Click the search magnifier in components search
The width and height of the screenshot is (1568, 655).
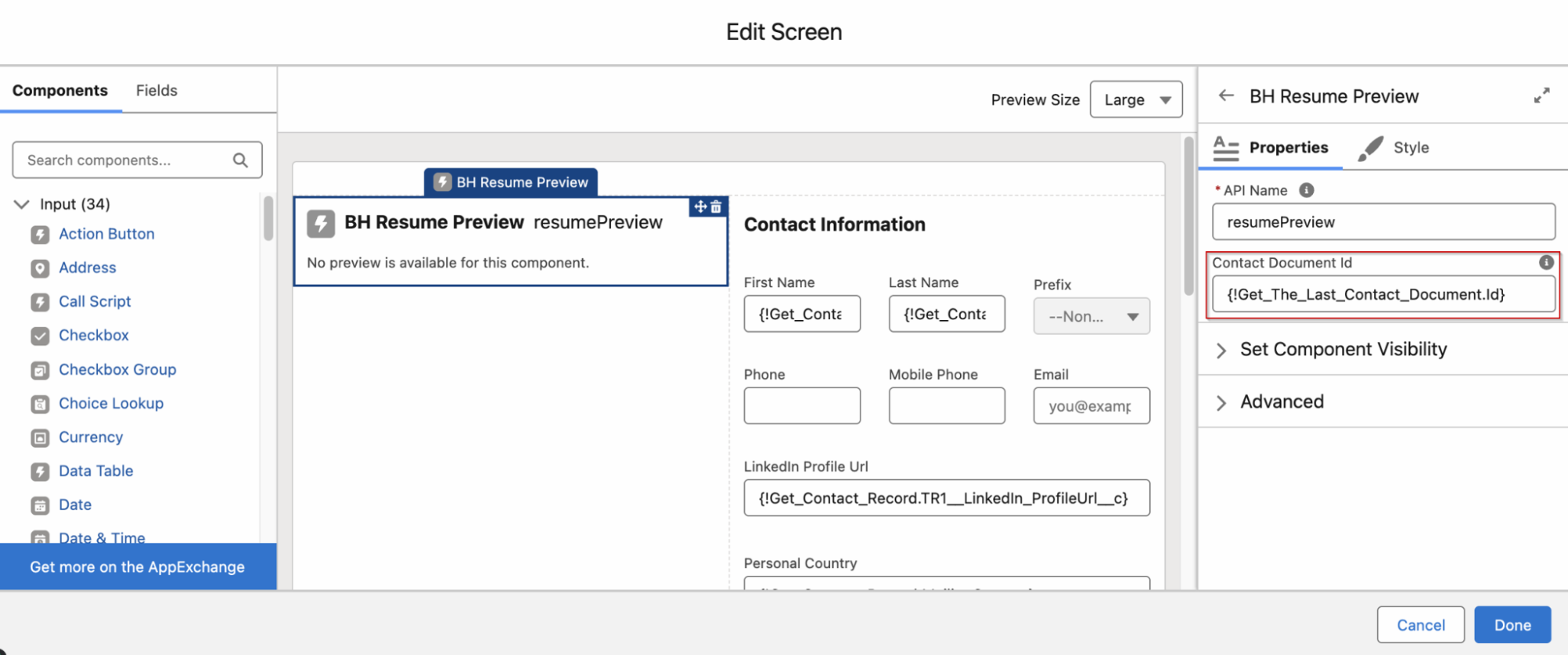[240, 160]
